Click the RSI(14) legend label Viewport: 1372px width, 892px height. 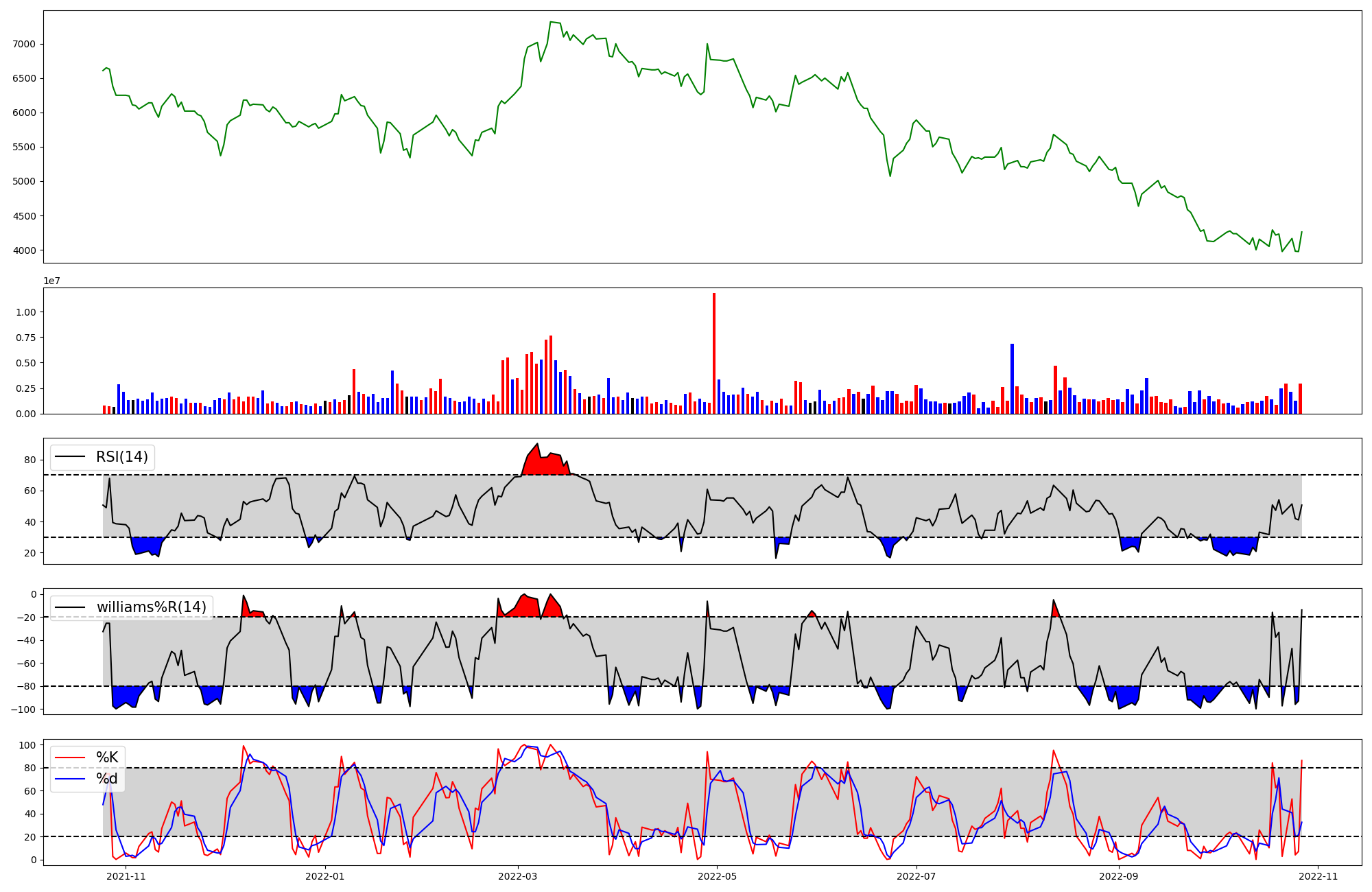click(x=121, y=457)
